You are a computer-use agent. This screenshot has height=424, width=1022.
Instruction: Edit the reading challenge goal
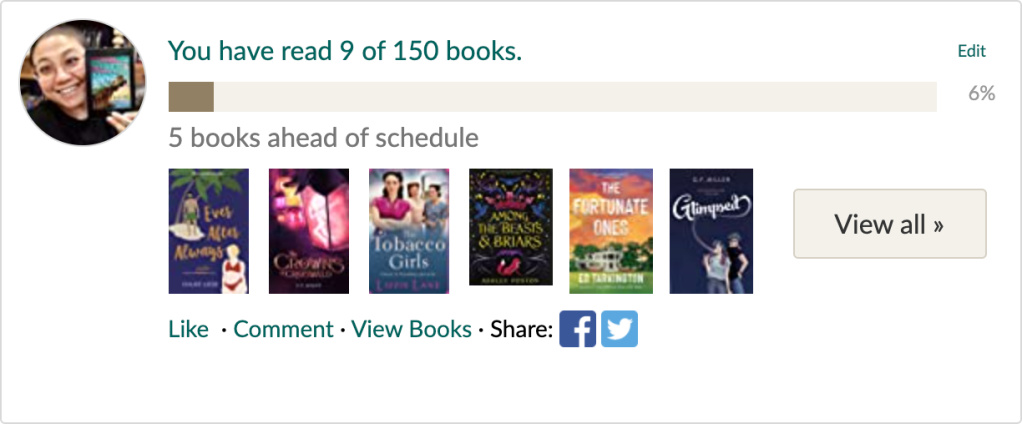coord(971,52)
